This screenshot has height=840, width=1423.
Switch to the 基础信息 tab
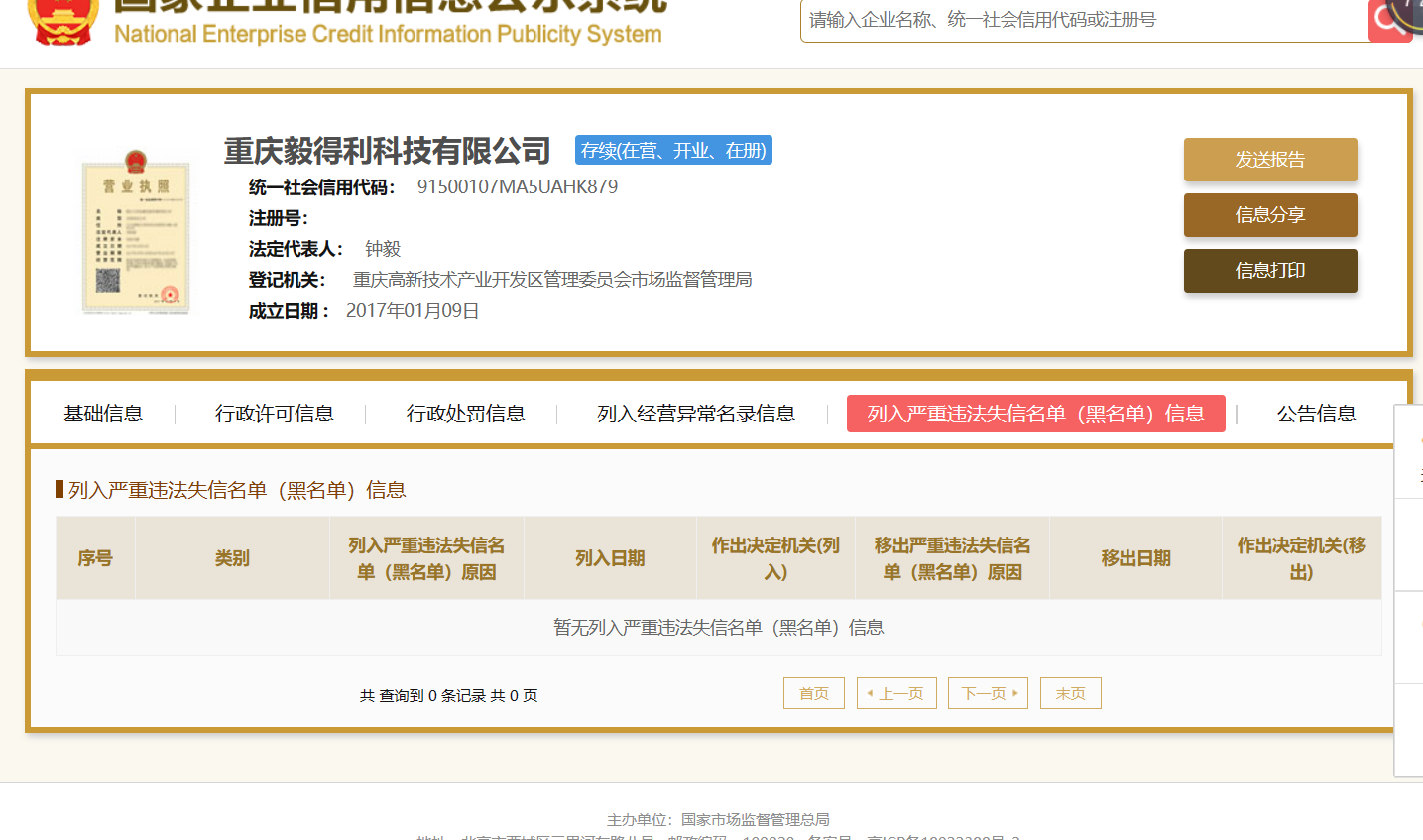103,414
